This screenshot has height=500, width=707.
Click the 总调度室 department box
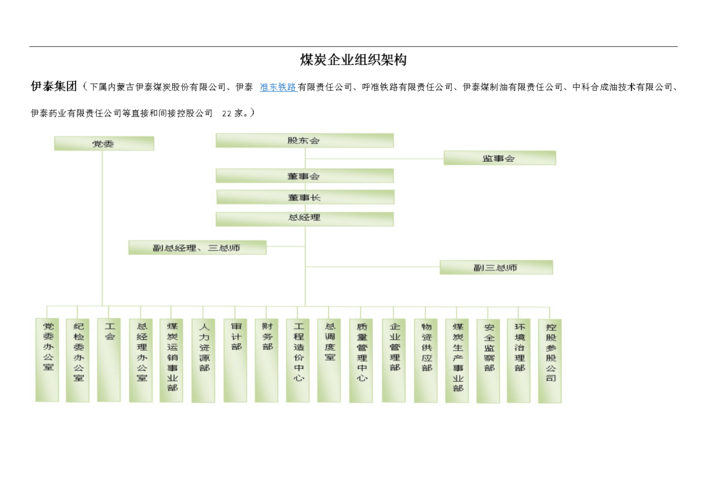click(329, 360)
